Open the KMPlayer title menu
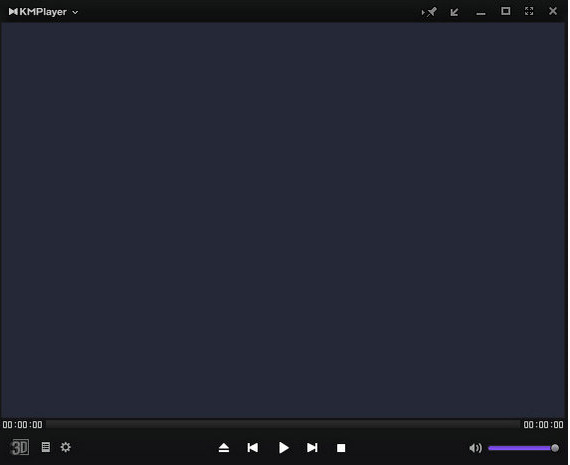The height and width of the screenshot is (465, 570). pos(43,12)
